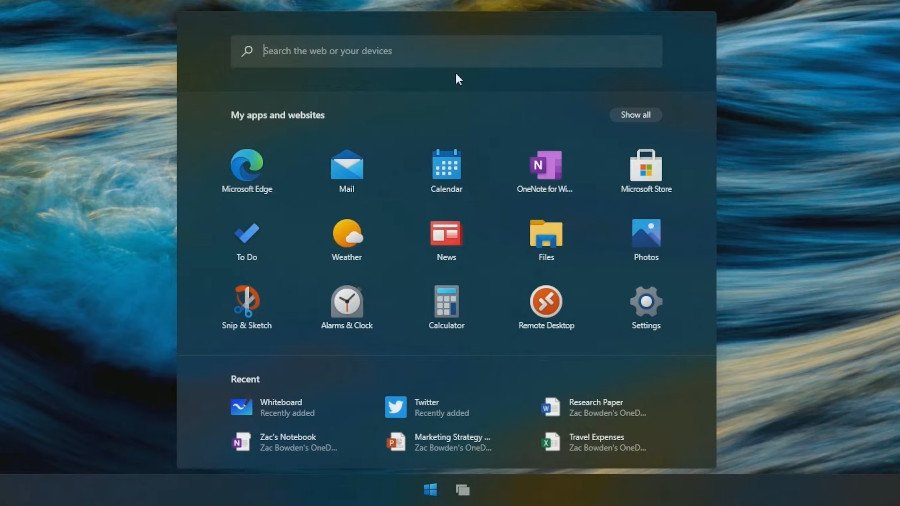Launch the Mail app

347,166
